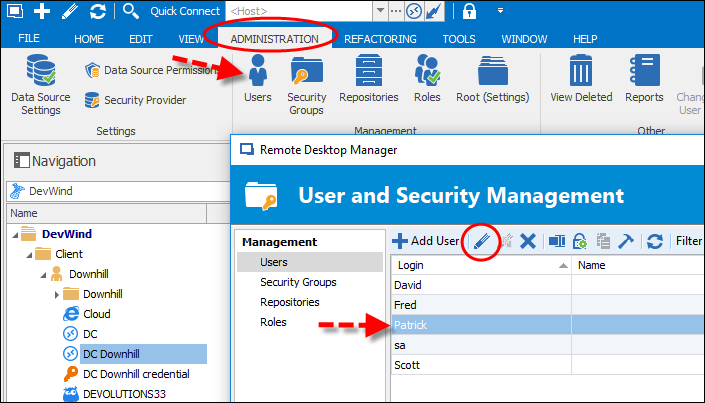This screenshot has width=705, height=403.
Task: Click the ellipsis button next to host field
Action: [396, 11]
